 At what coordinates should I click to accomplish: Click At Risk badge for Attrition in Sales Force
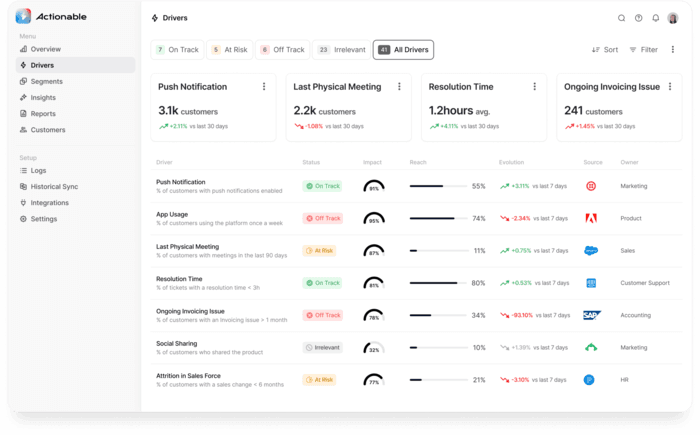tap(319, 380)
